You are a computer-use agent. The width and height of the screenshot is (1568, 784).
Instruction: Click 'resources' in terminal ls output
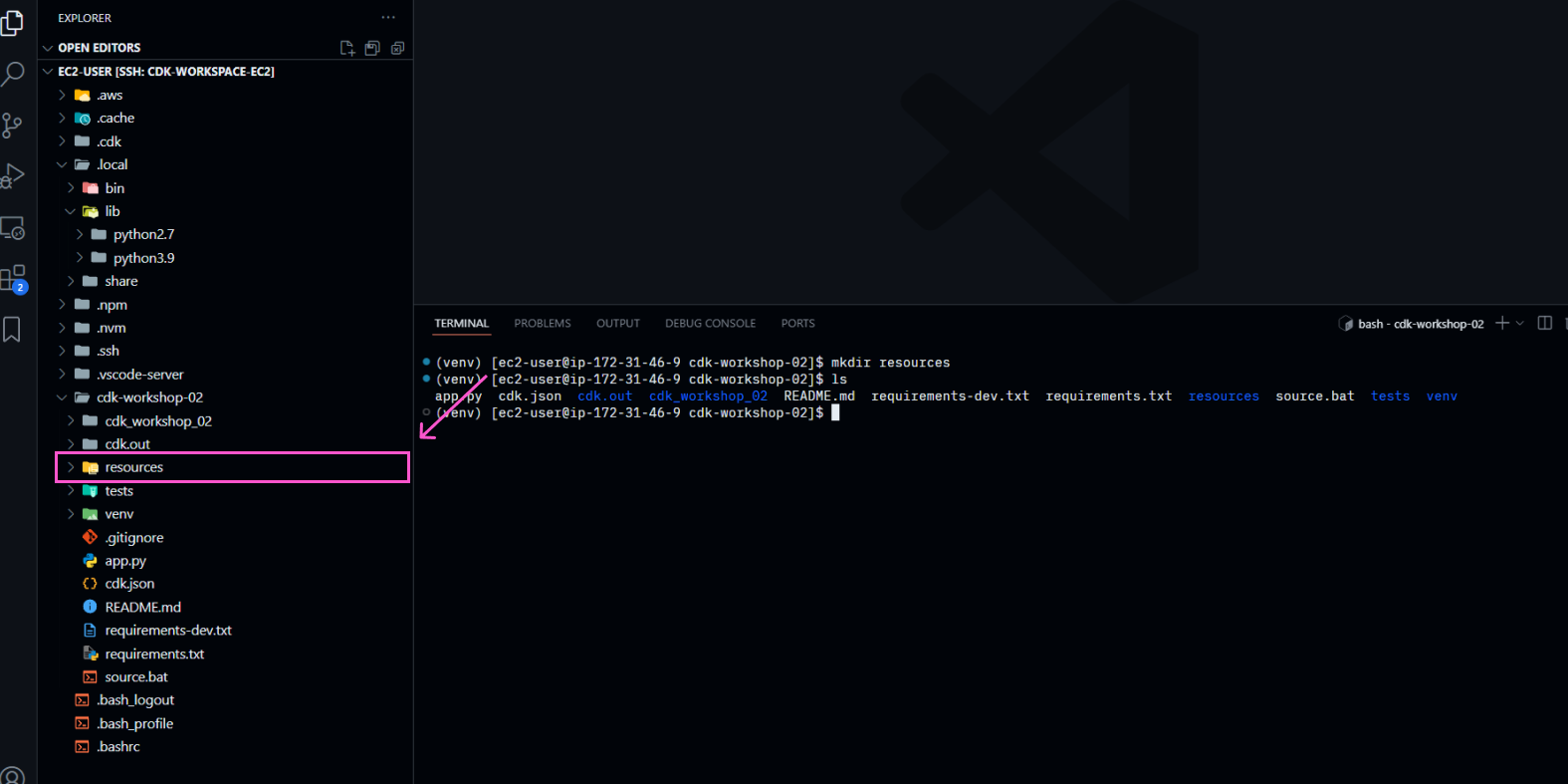1224,395
